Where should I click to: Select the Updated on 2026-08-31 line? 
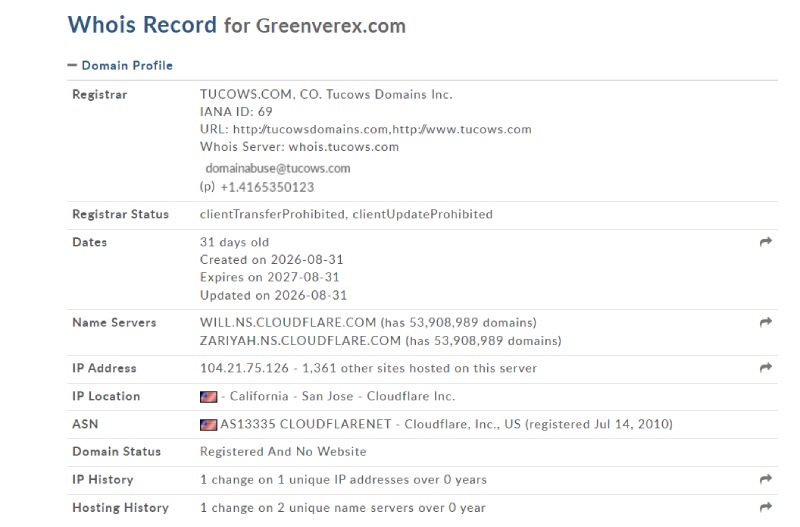[x=273, y=295]
